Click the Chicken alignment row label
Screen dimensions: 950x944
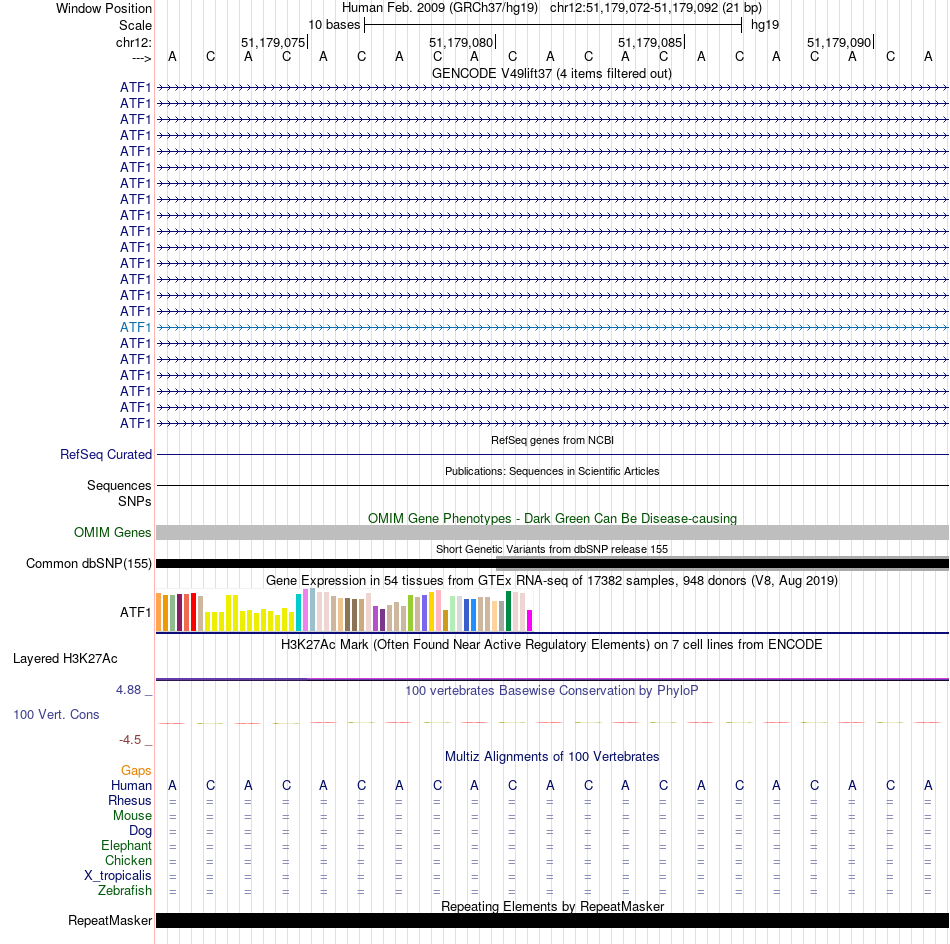click(x=128, y=860)
